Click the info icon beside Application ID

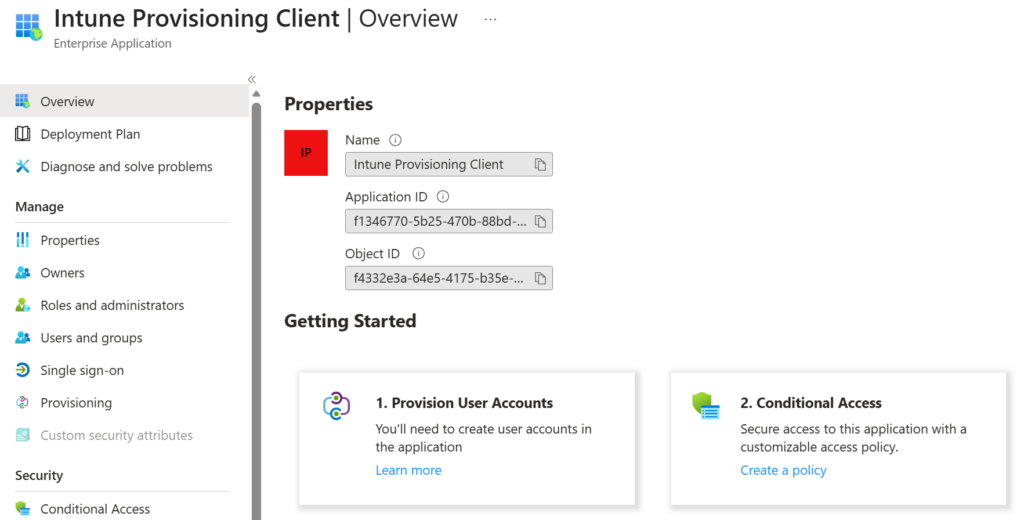[443, 197]
